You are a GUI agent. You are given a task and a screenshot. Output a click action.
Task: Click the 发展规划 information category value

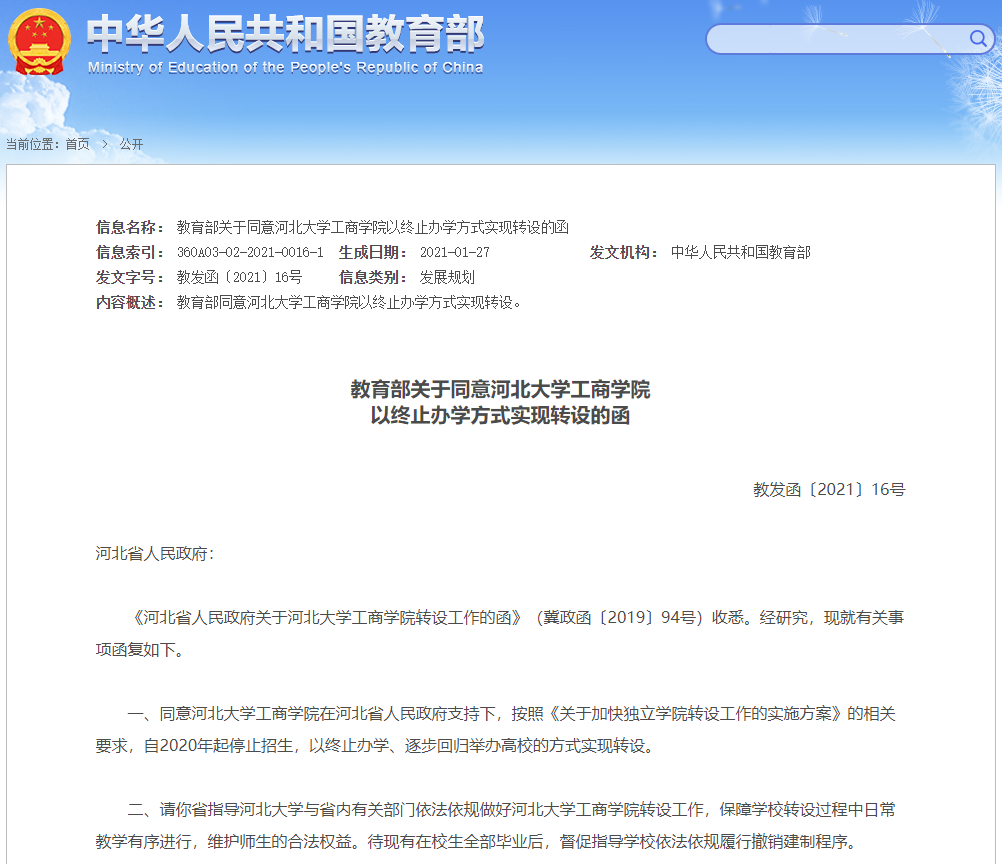tap(446, 277)
